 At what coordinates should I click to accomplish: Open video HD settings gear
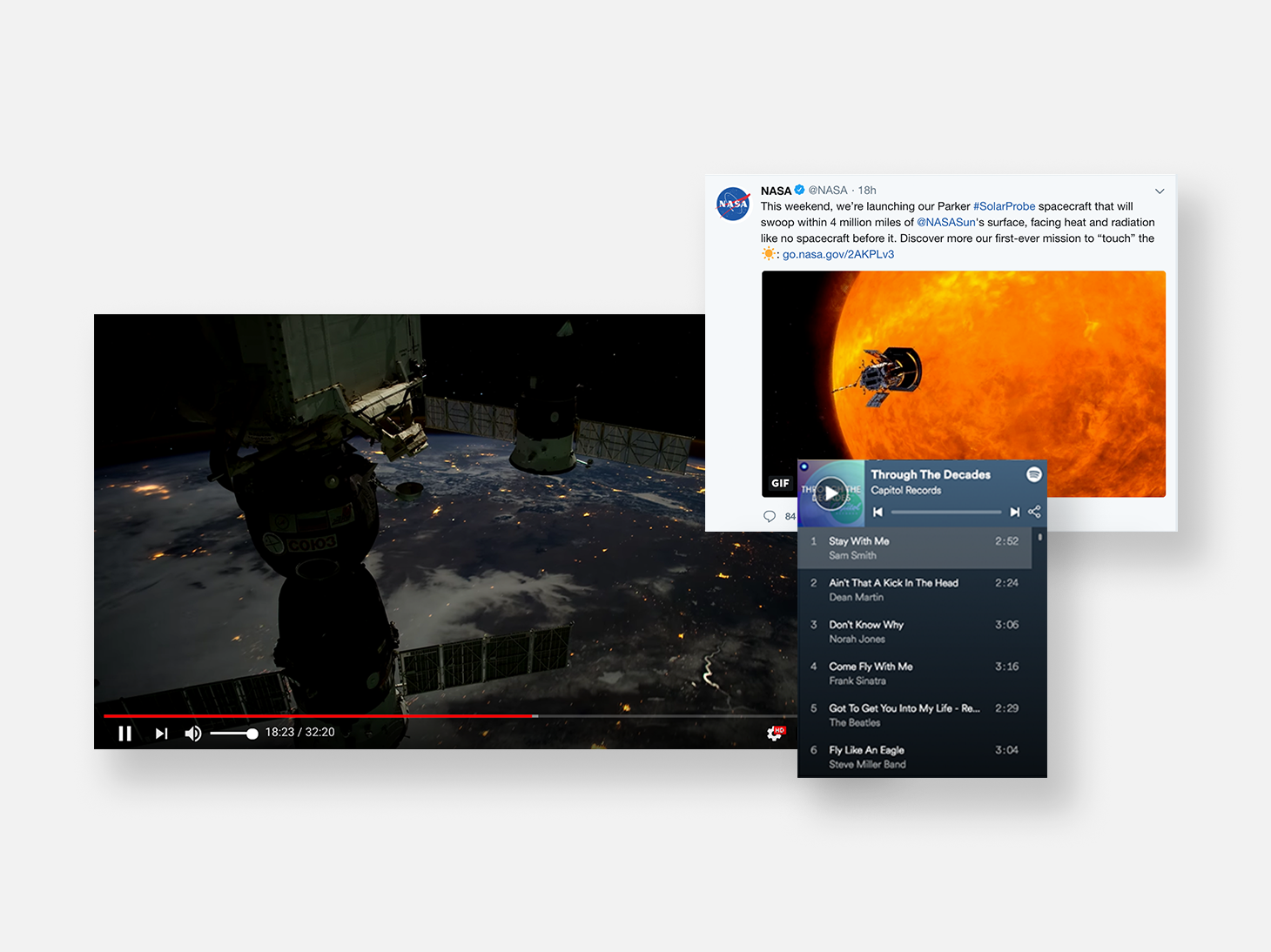(775, 733)
